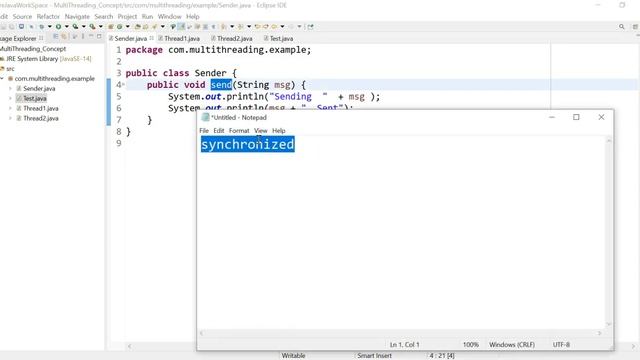Click the Search flashlight toolbar icon
This screenshot has height=360, width=640.
click(155, 27)
